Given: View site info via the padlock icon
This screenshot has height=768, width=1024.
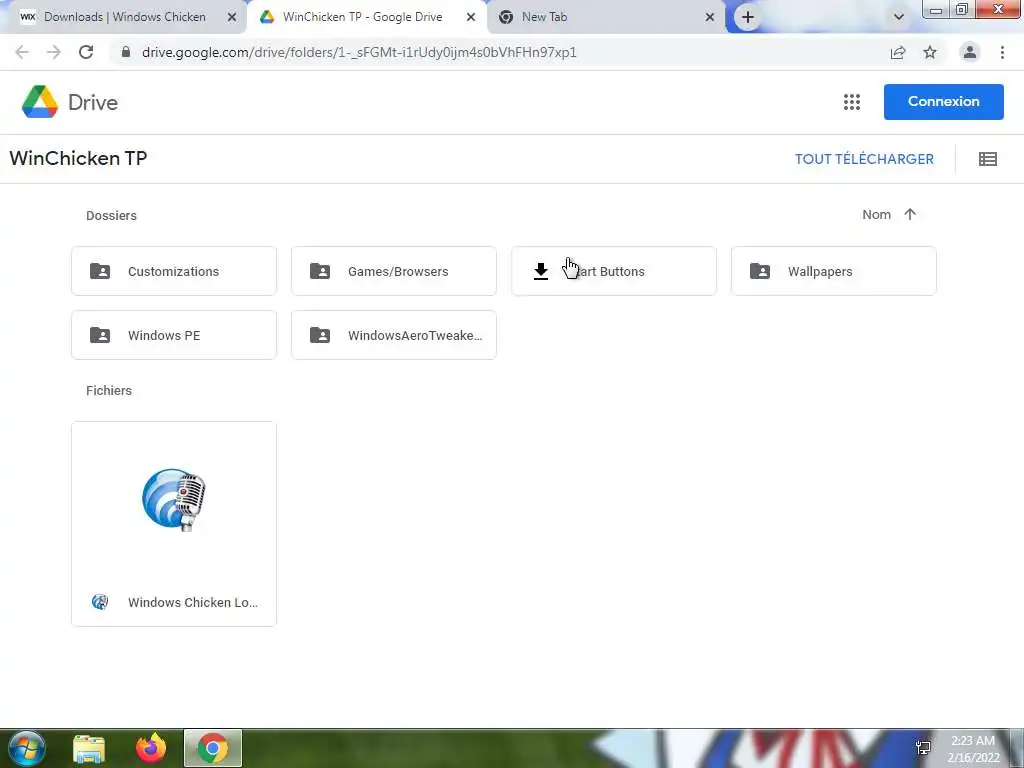Looking at the screenshot, I should point(126,52).
